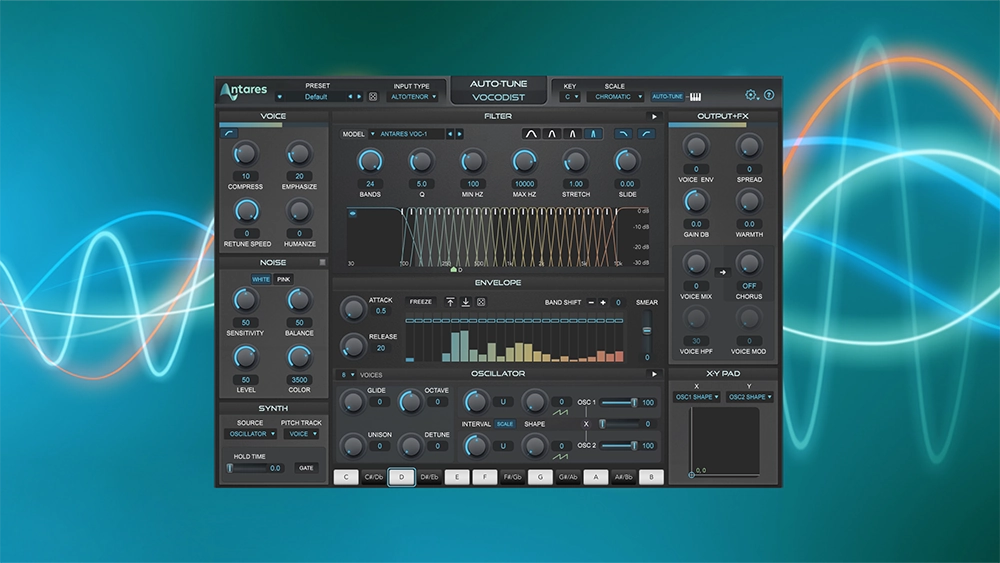Expand the Scale Chromatic dropdown
The image size is (1000, 563).
pos(615,97)
